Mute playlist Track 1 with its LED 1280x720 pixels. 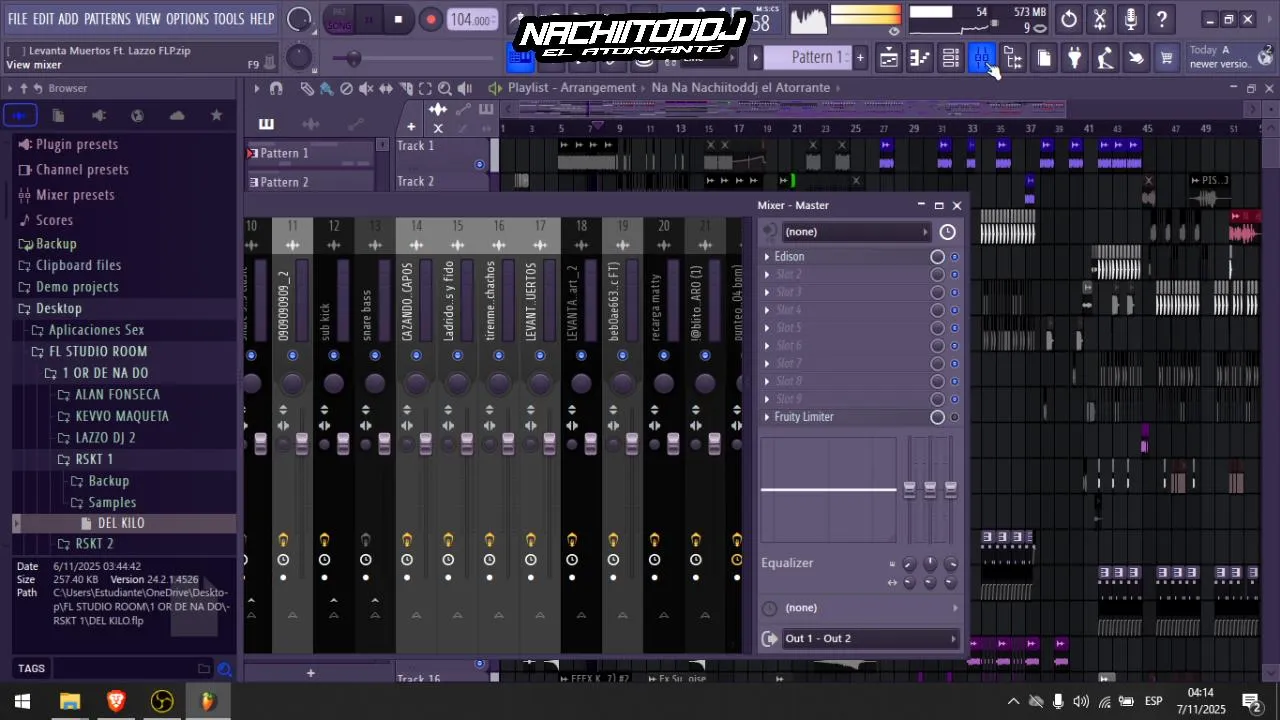pos(479,164)
